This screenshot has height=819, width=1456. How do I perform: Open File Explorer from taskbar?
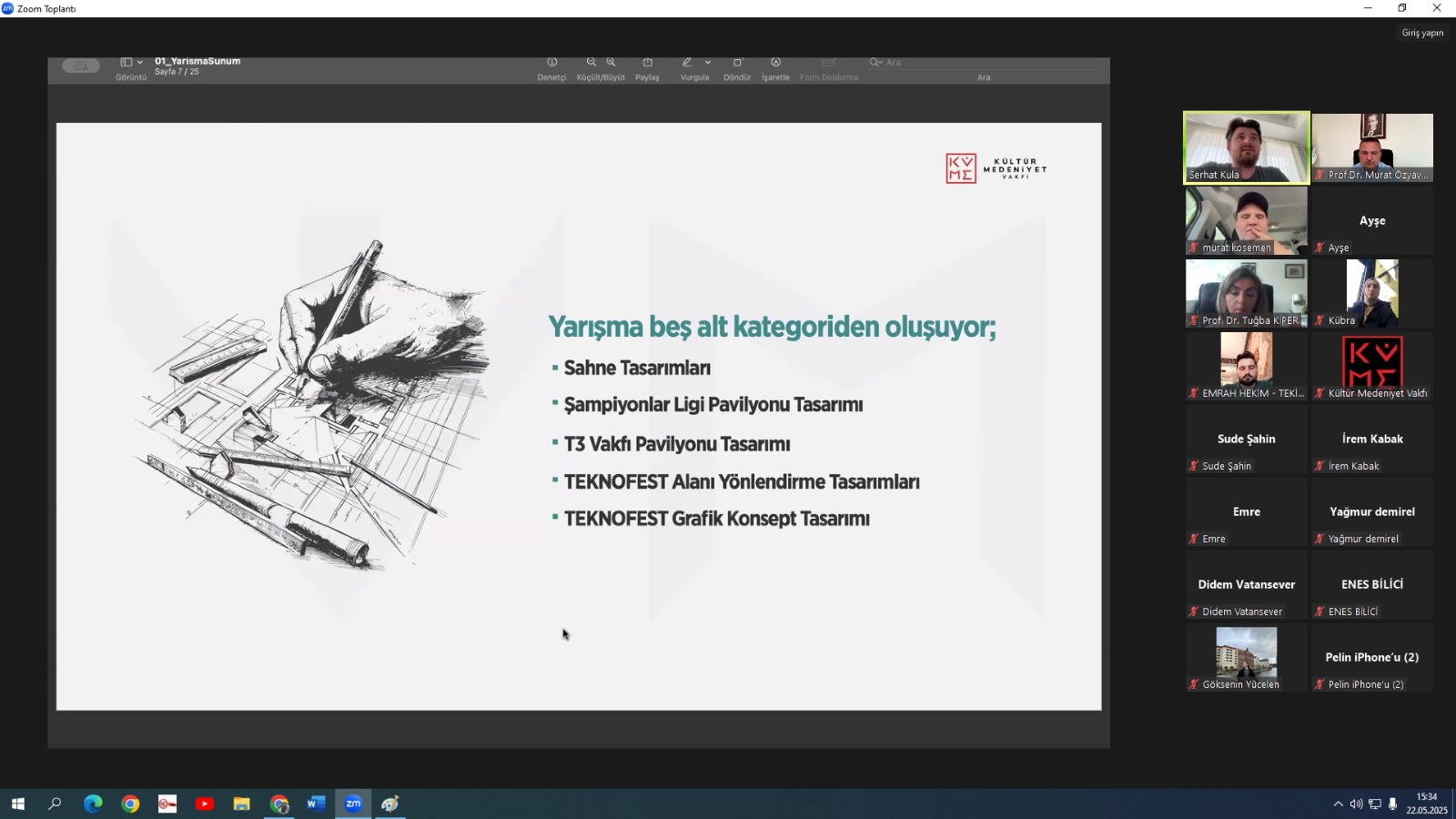coord(241,804)
